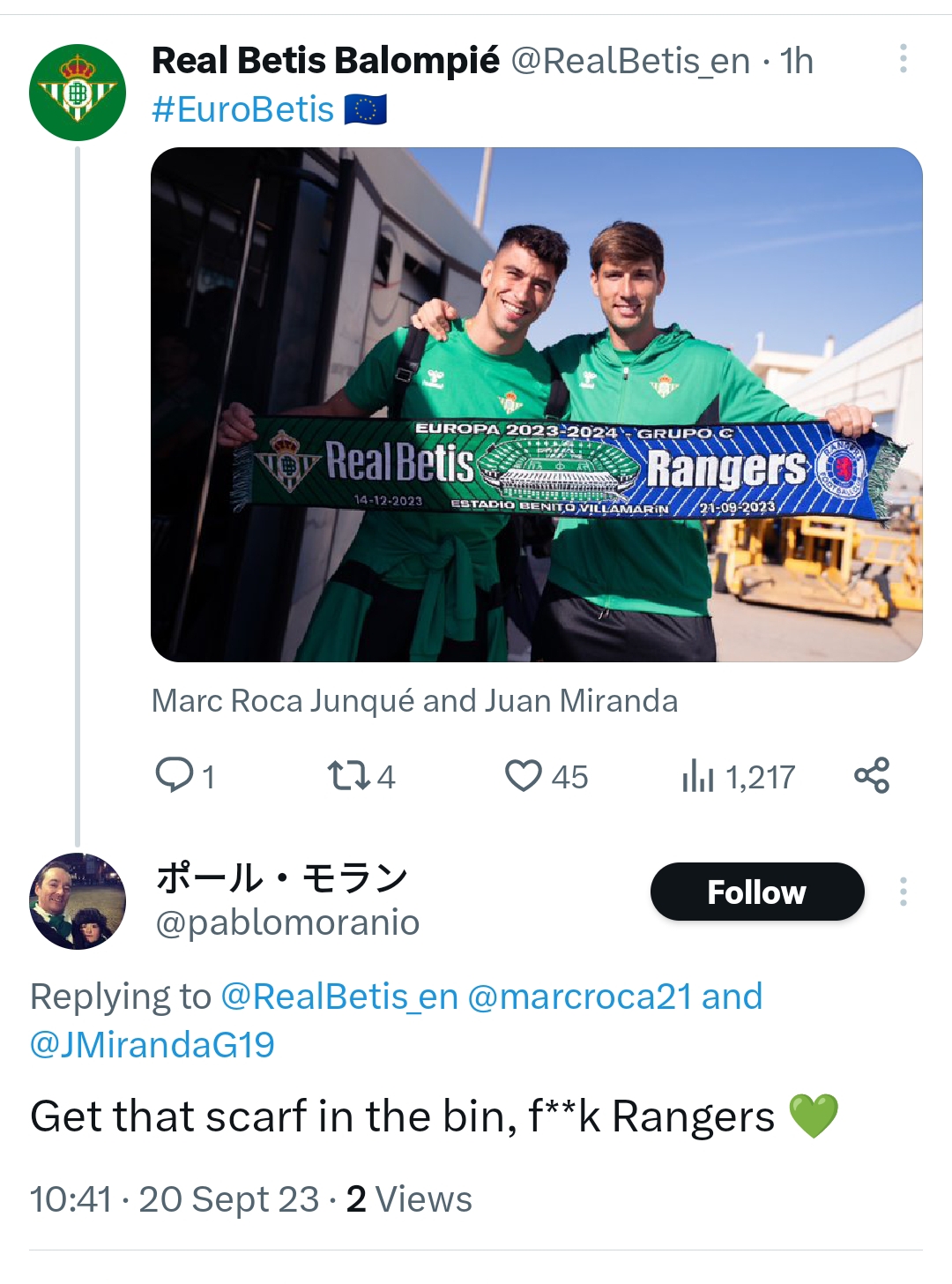Viewport: 952px width, 1284px height.
Task: Open more options beside Follow button
Action: (x=903, y=892)
